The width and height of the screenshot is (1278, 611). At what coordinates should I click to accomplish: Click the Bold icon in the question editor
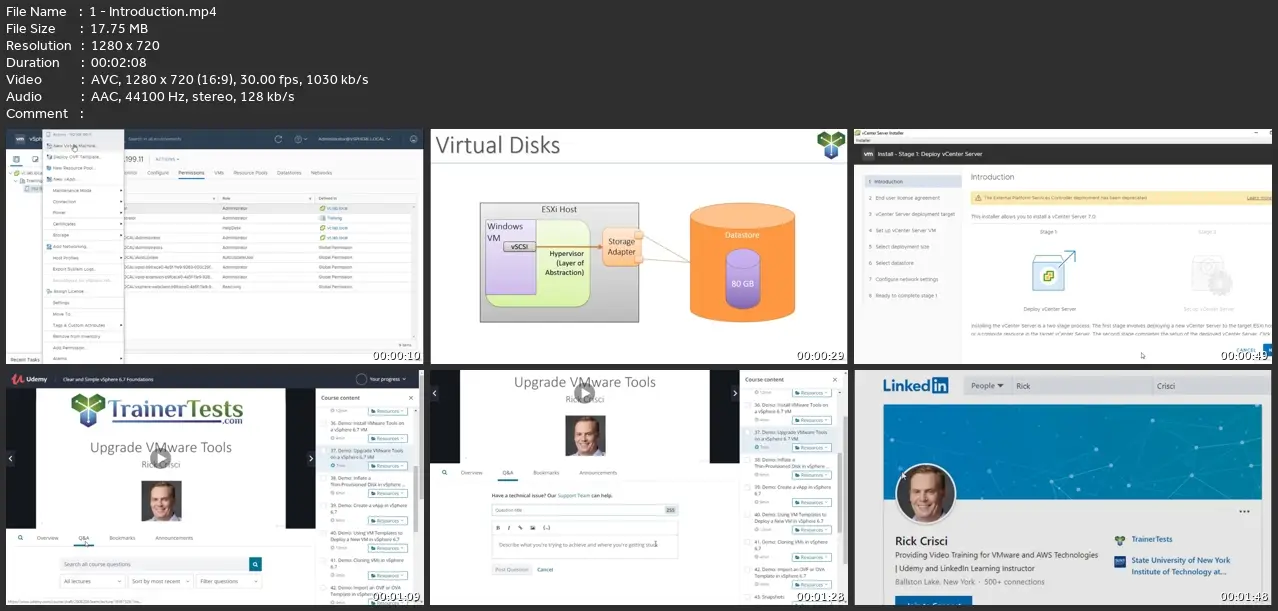coord(497,527)
